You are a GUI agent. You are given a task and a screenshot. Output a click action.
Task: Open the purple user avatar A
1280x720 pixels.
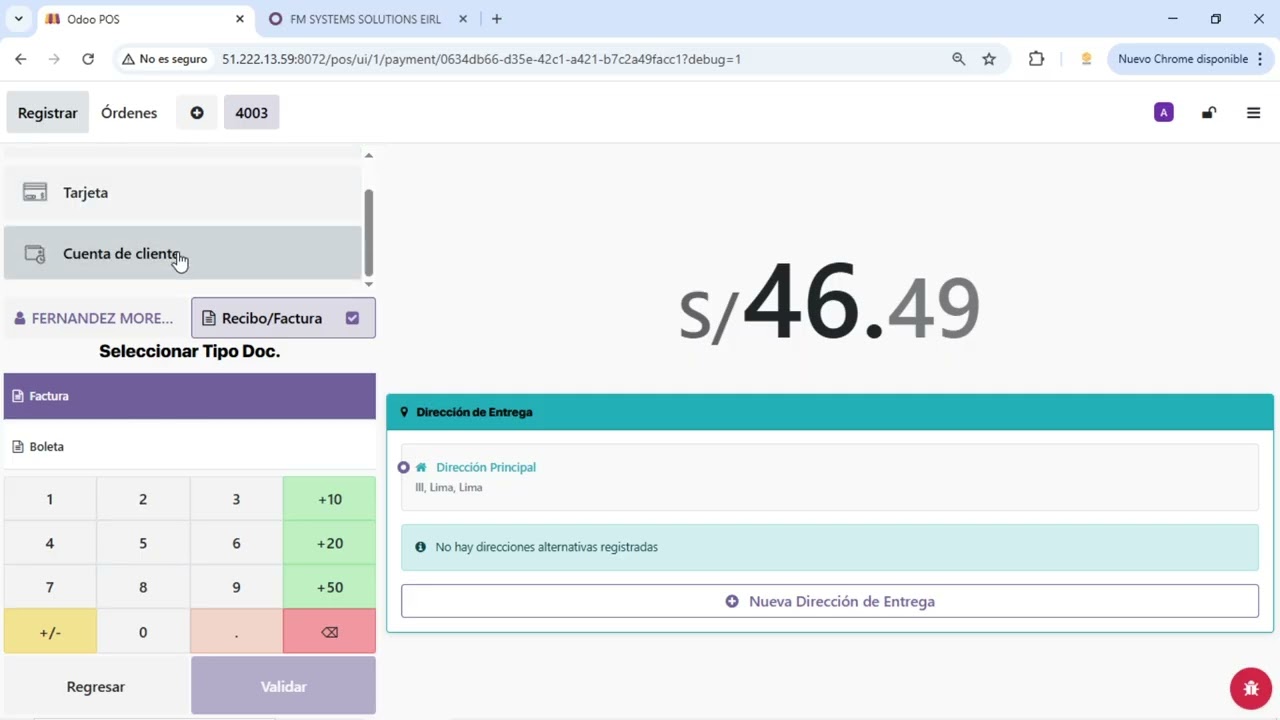pos(1163,113)
